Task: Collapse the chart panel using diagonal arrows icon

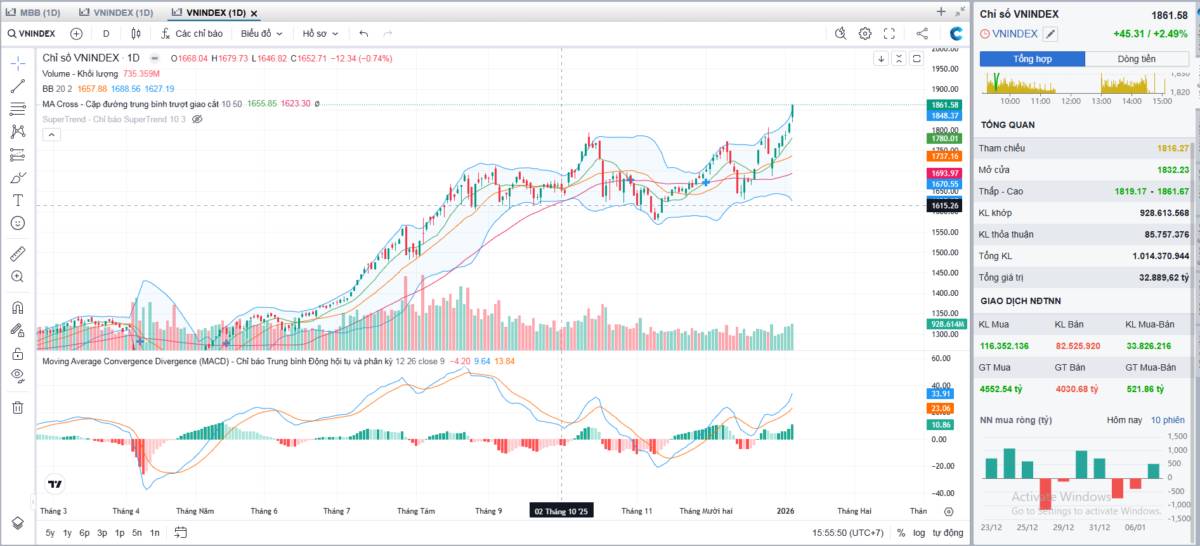Action: (959, 12)
